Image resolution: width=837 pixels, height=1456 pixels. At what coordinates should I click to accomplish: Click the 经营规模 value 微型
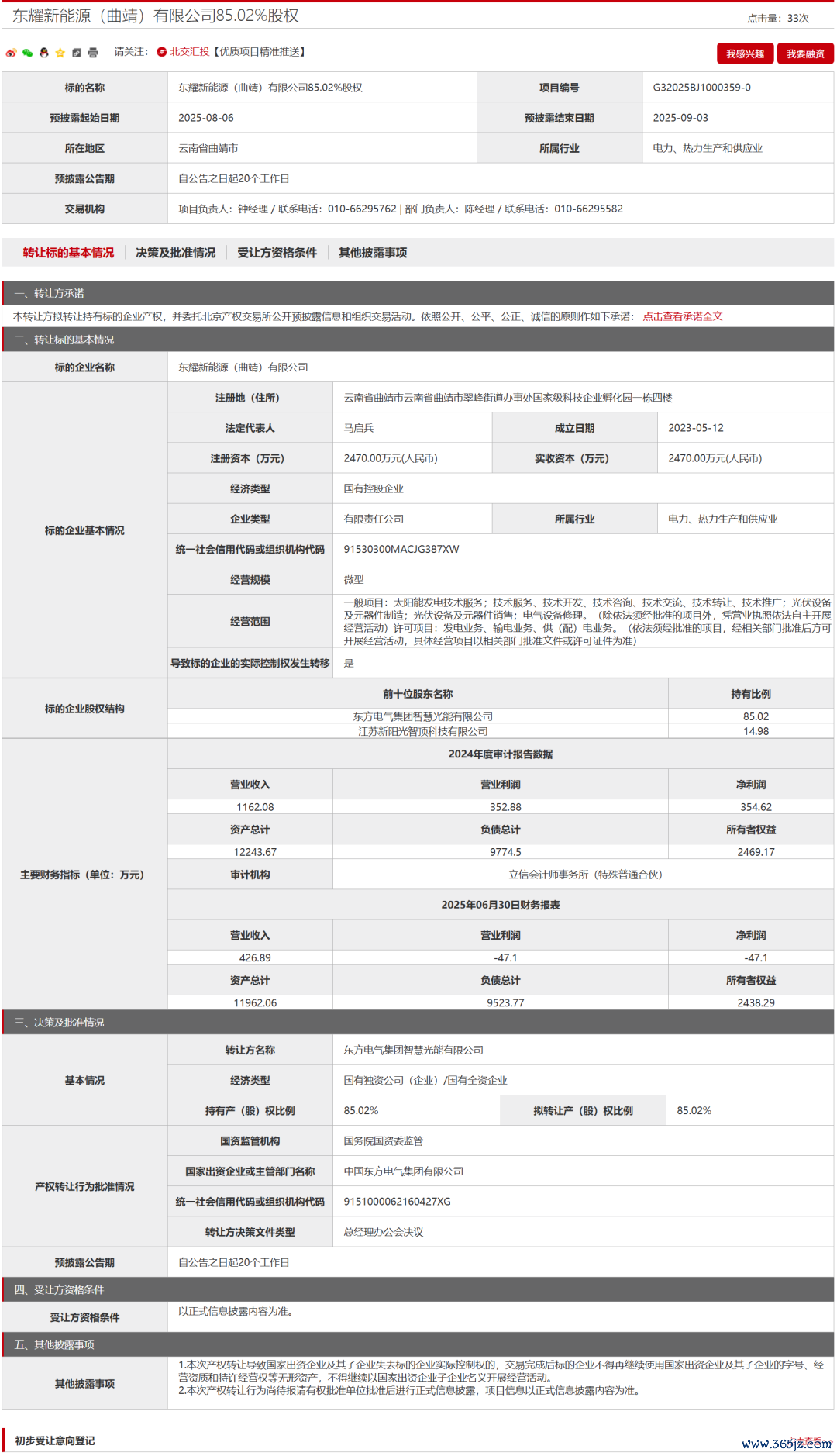353,579
